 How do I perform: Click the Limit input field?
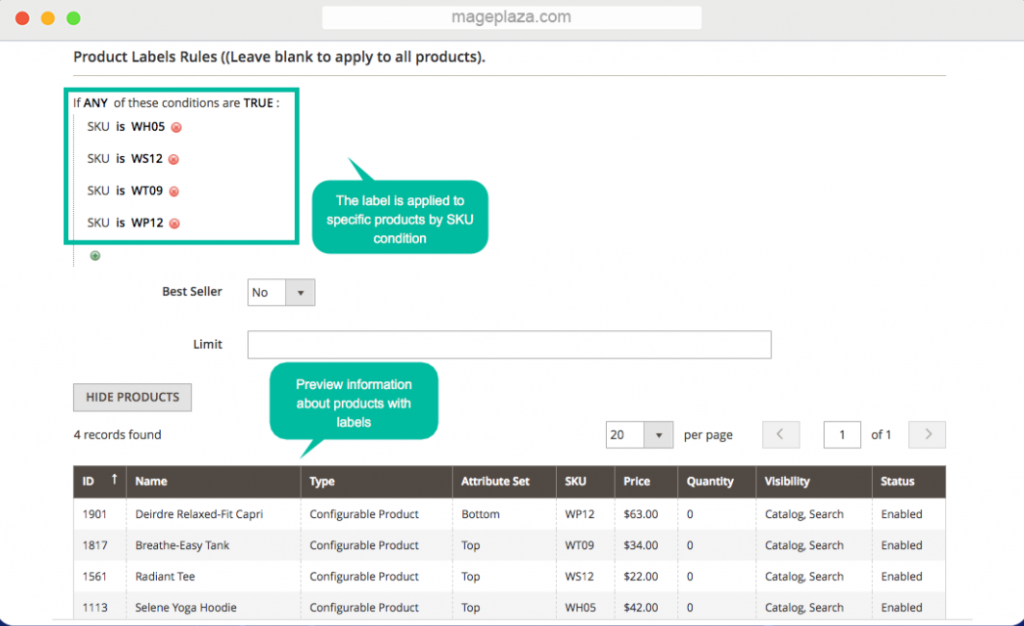point(509,344)
